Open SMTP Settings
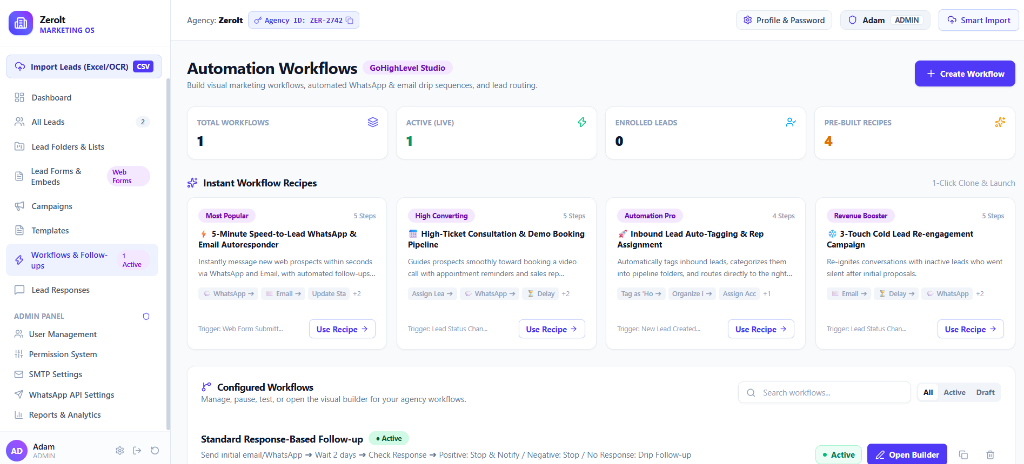 [84, 374]
